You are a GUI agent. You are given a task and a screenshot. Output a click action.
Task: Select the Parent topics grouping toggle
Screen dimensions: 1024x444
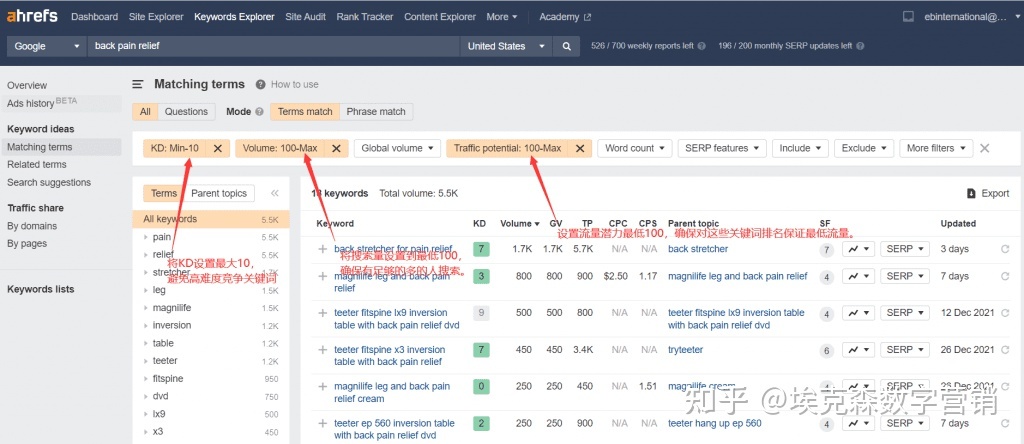coord(219,193)
